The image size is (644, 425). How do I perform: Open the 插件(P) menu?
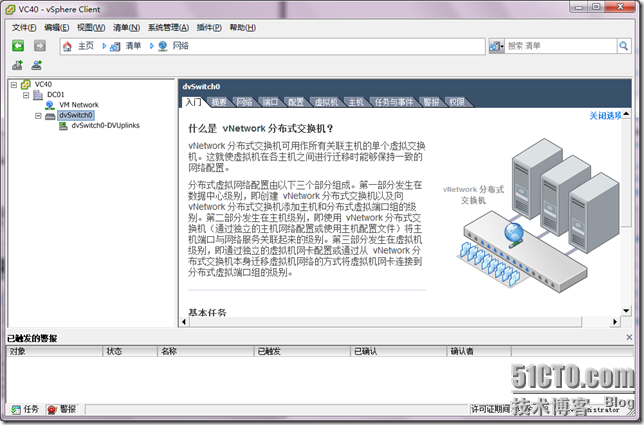click(209, 28)
